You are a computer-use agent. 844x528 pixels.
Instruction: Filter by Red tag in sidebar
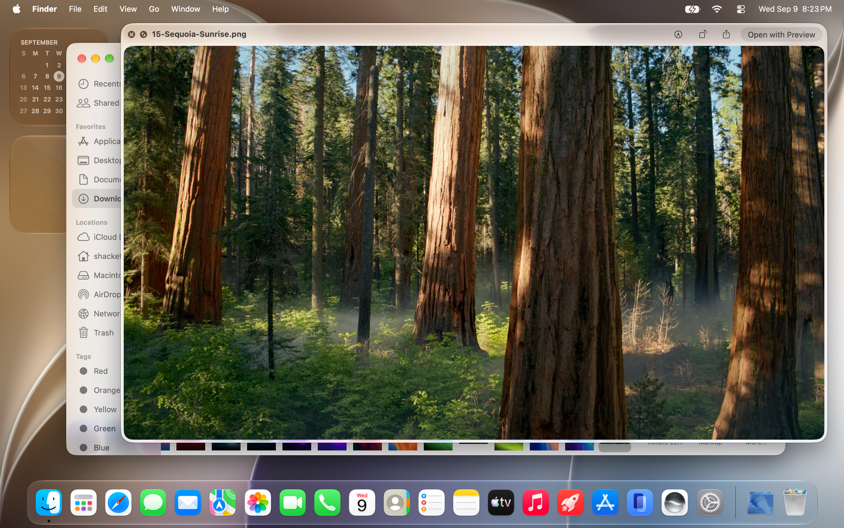coord(94,371)
